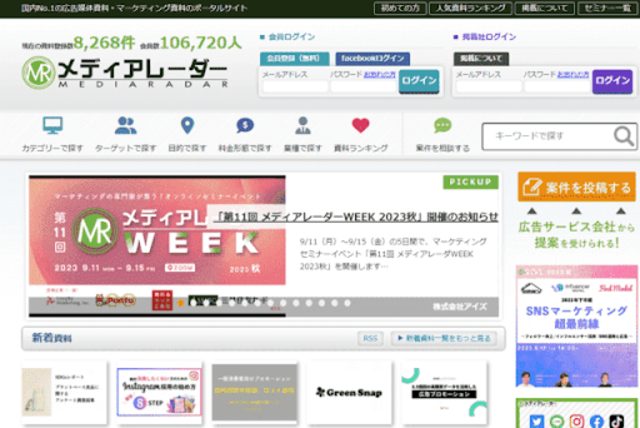
Task: Open the 広告プロモーション document thumbnail
Action: [x=444, y=392]
